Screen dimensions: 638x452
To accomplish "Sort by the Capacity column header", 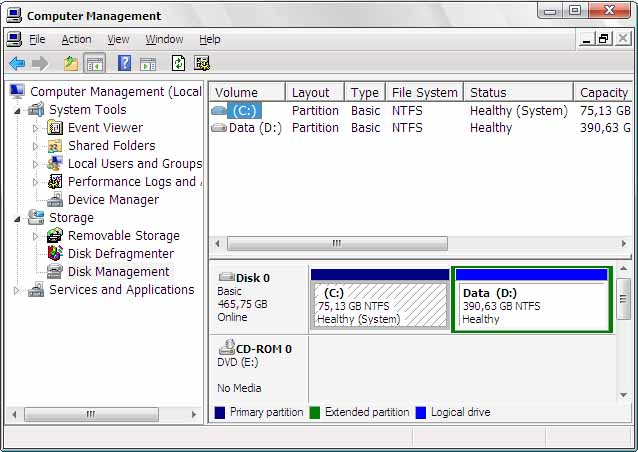I will click(x=603, y=92).
